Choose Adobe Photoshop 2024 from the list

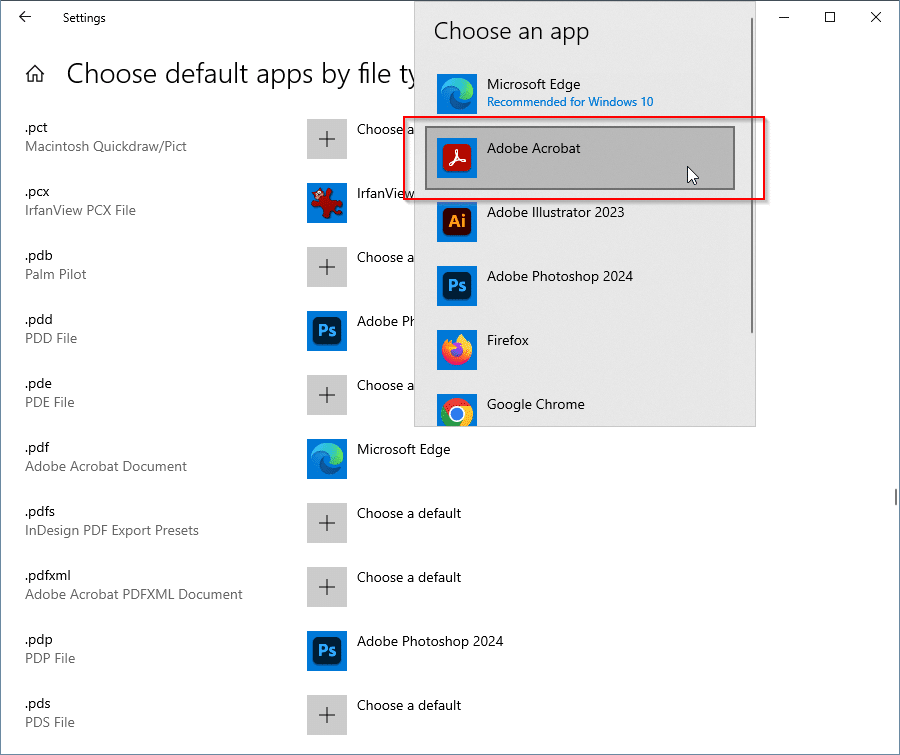(580, 286)
